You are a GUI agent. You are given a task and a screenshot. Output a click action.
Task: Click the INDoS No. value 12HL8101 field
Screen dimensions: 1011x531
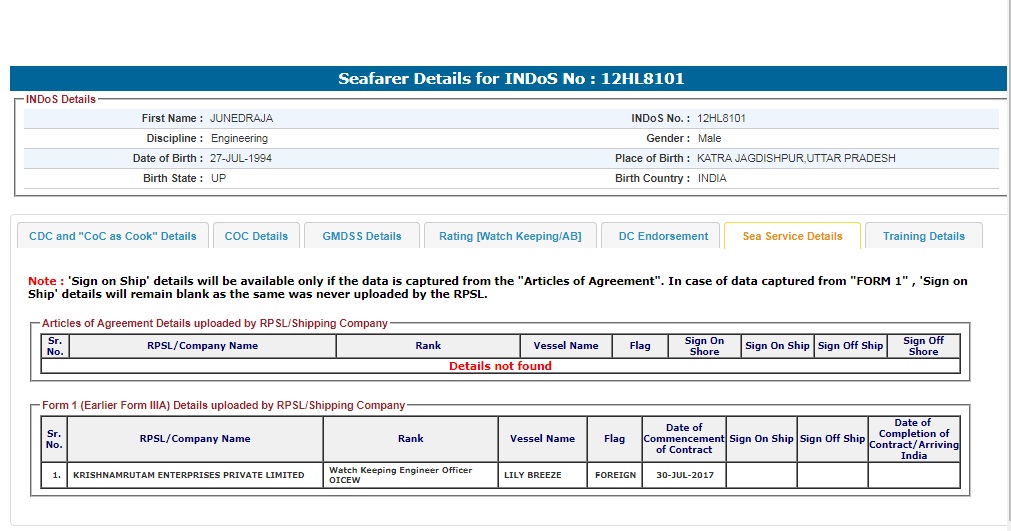(721, 118)
